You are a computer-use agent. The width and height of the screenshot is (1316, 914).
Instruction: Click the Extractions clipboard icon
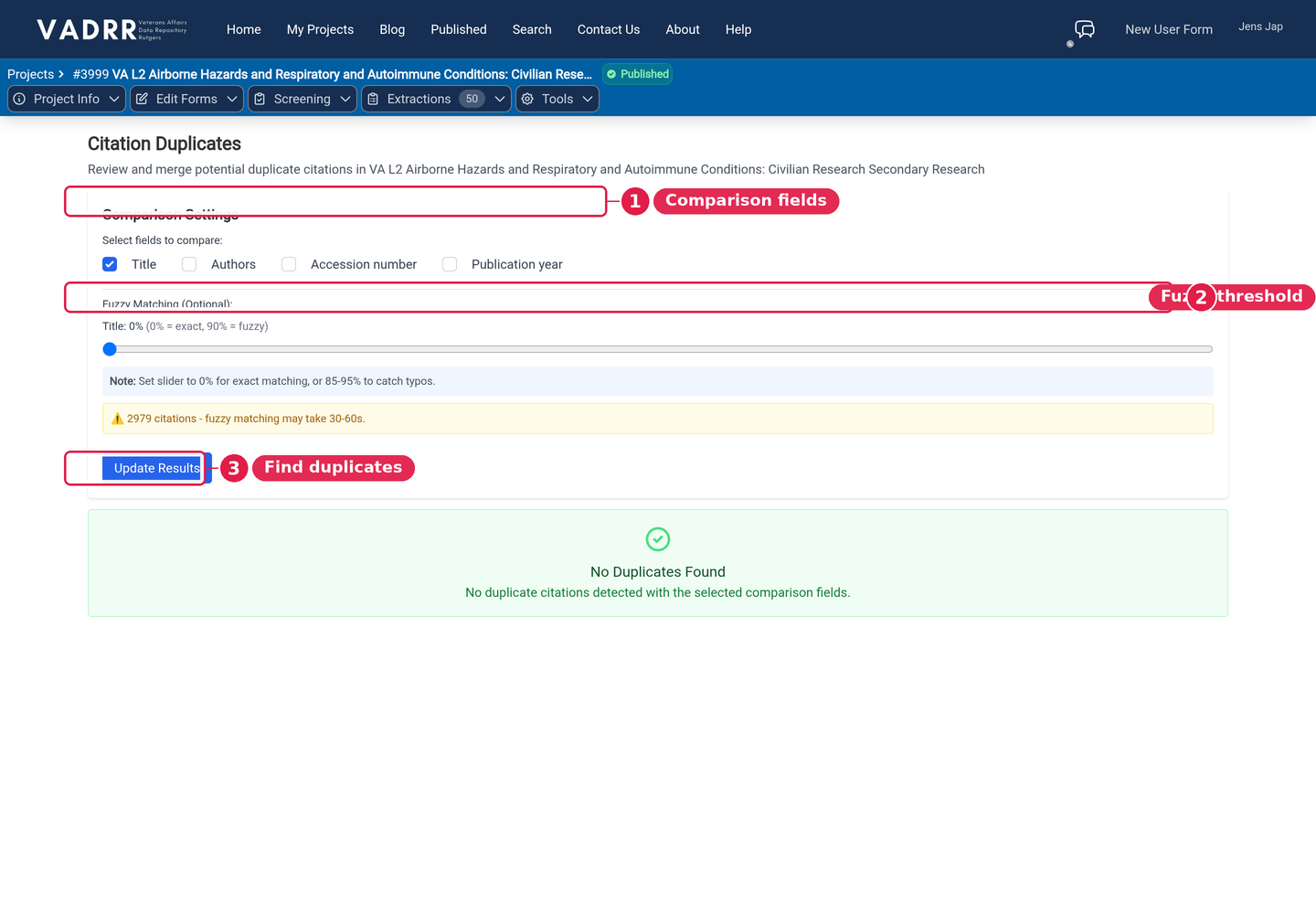coord(373,99)
